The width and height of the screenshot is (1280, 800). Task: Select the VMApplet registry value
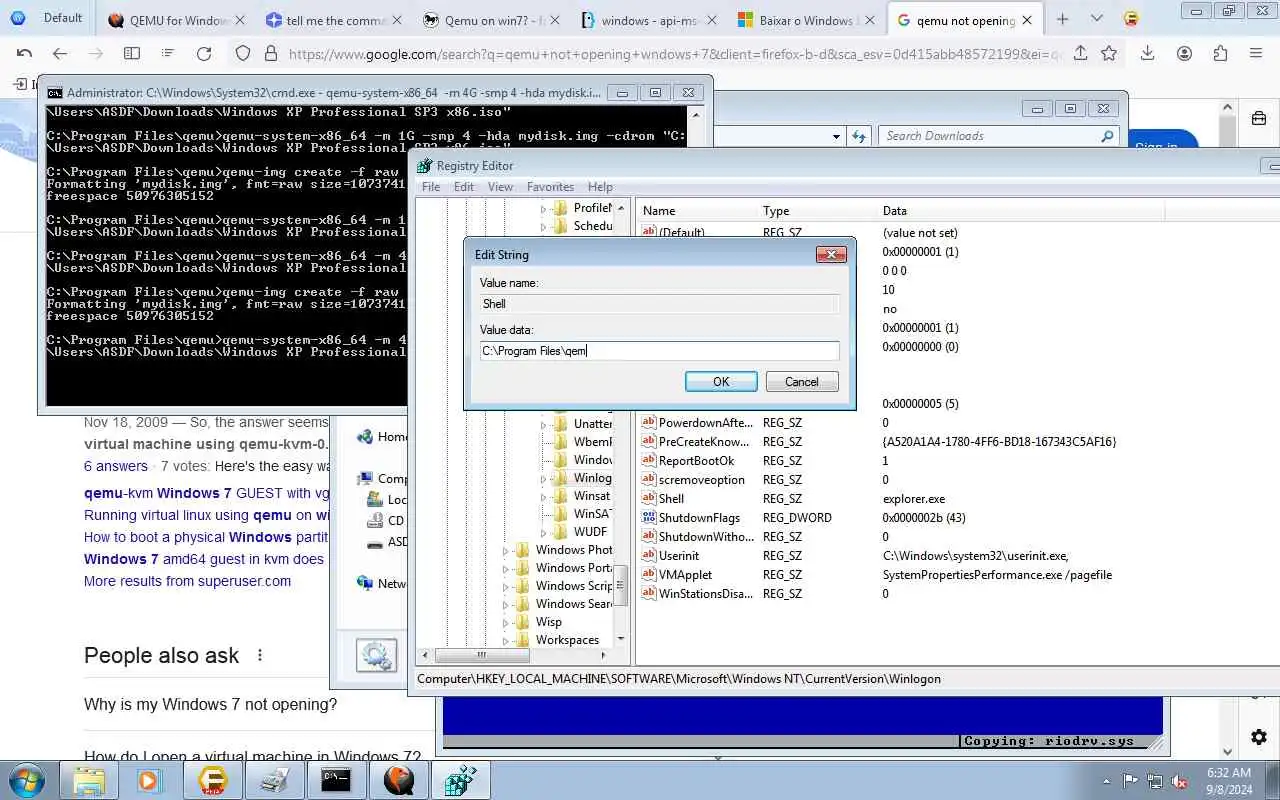point(685,575)
